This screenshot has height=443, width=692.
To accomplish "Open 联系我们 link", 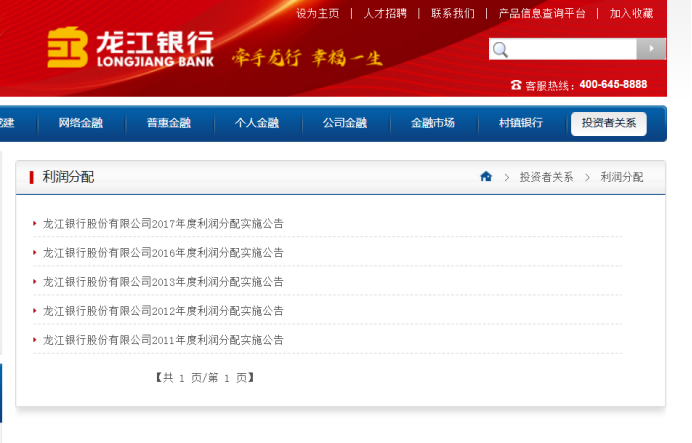I will (x=453, y=13).
